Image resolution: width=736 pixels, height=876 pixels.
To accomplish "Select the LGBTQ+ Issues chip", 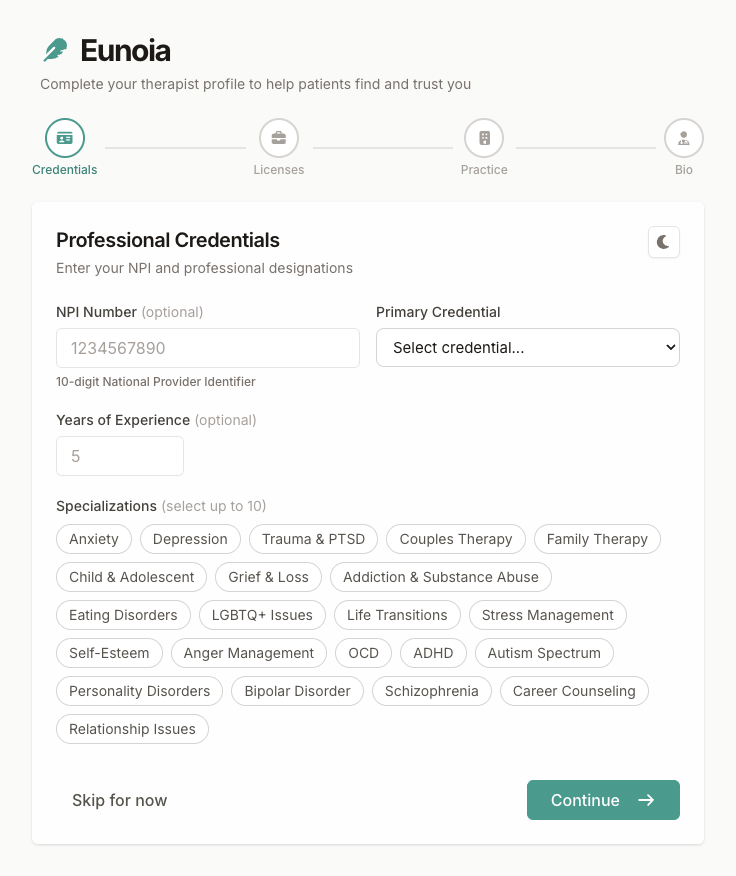I will [x=262, y=615].
